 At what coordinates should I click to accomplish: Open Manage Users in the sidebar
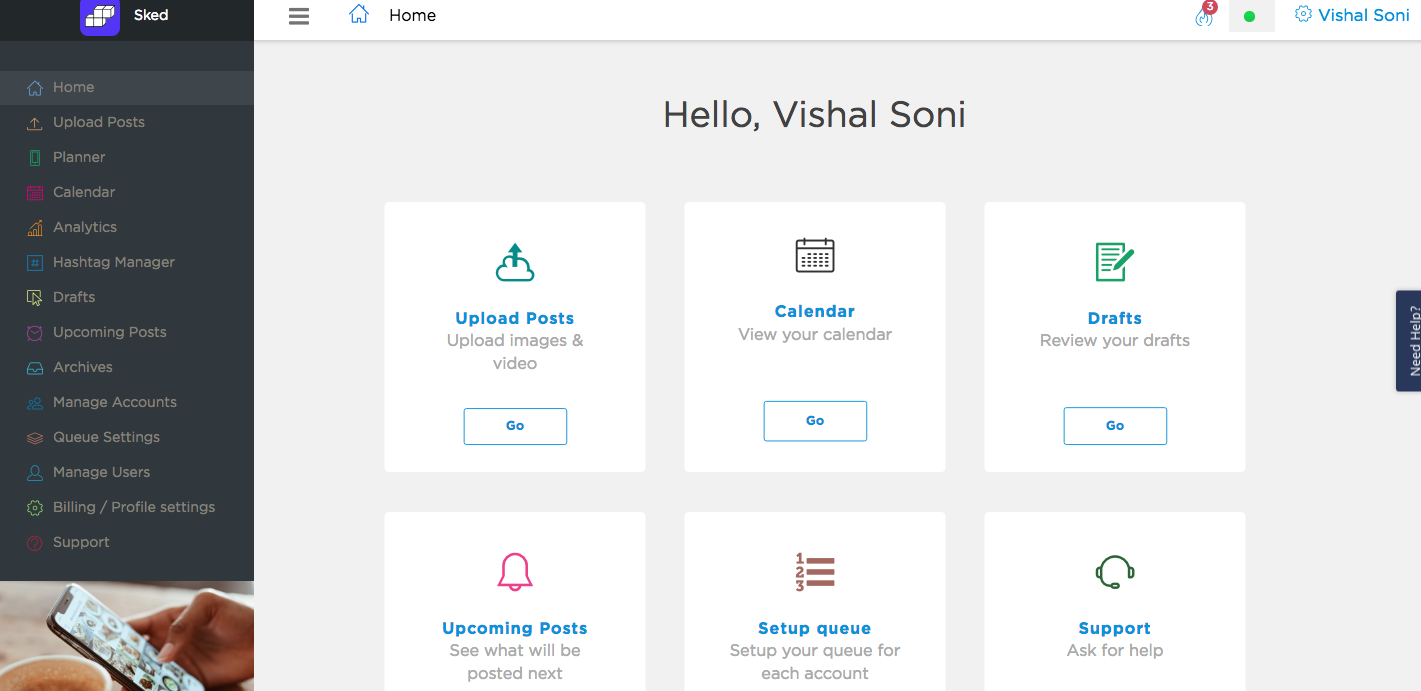click(127, 473)
